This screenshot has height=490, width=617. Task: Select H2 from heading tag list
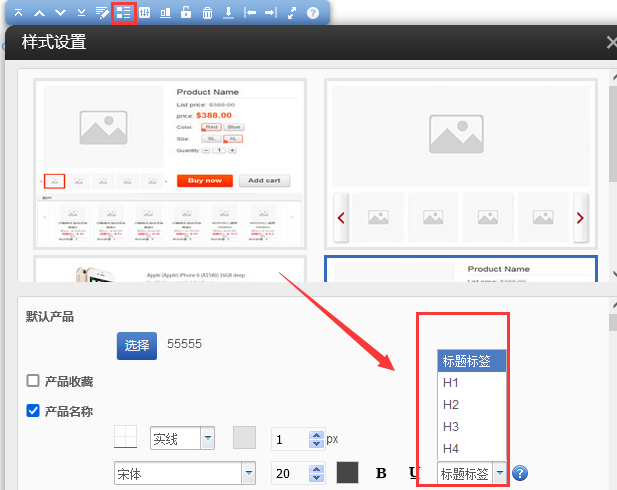tap(451, 404)
